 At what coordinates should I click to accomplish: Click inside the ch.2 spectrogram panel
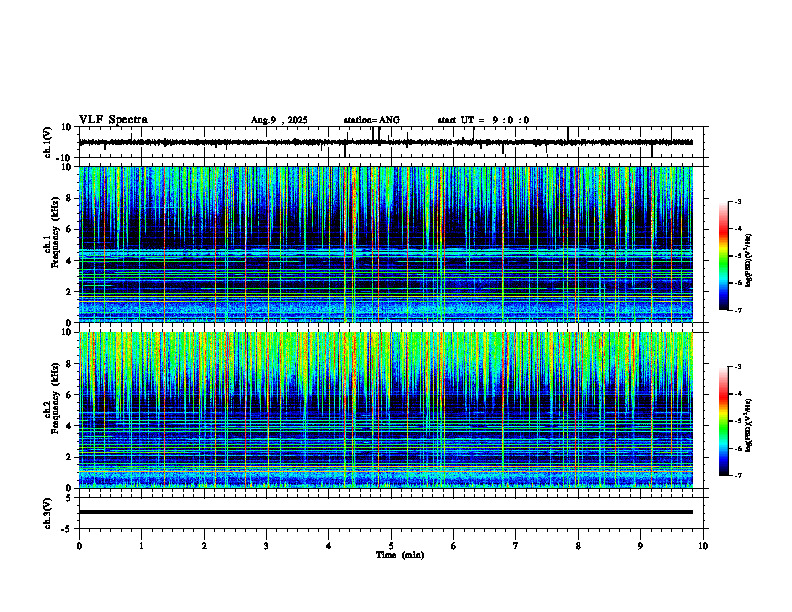coord(386,410)
